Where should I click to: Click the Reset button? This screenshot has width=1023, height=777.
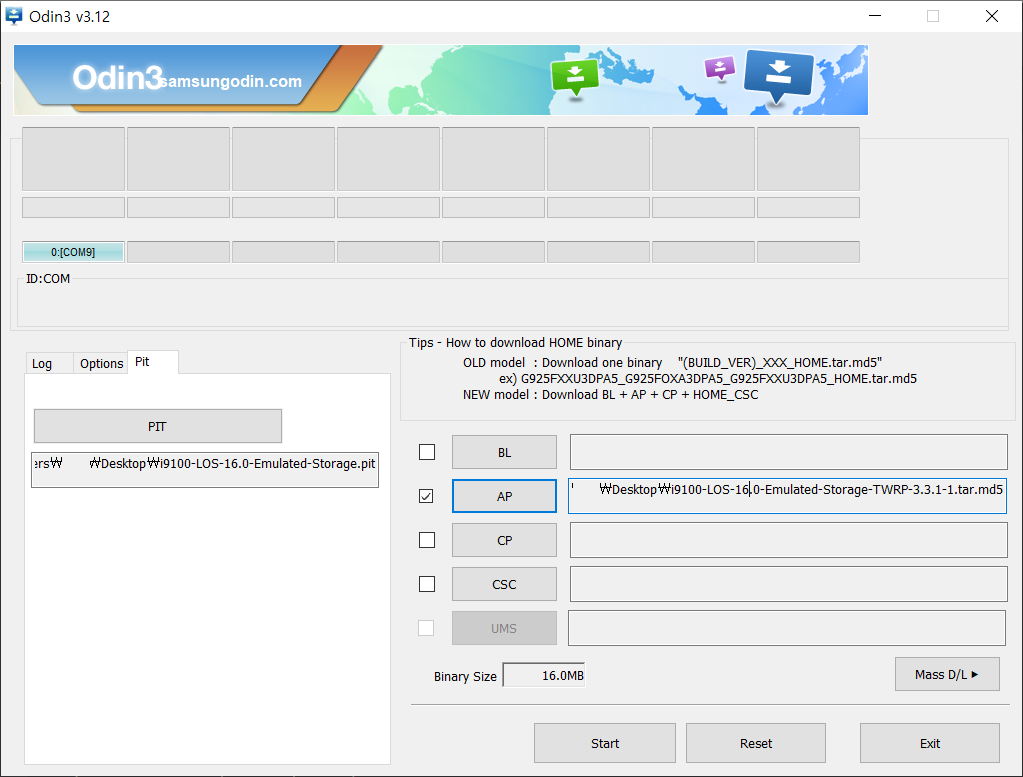[756, 743]
